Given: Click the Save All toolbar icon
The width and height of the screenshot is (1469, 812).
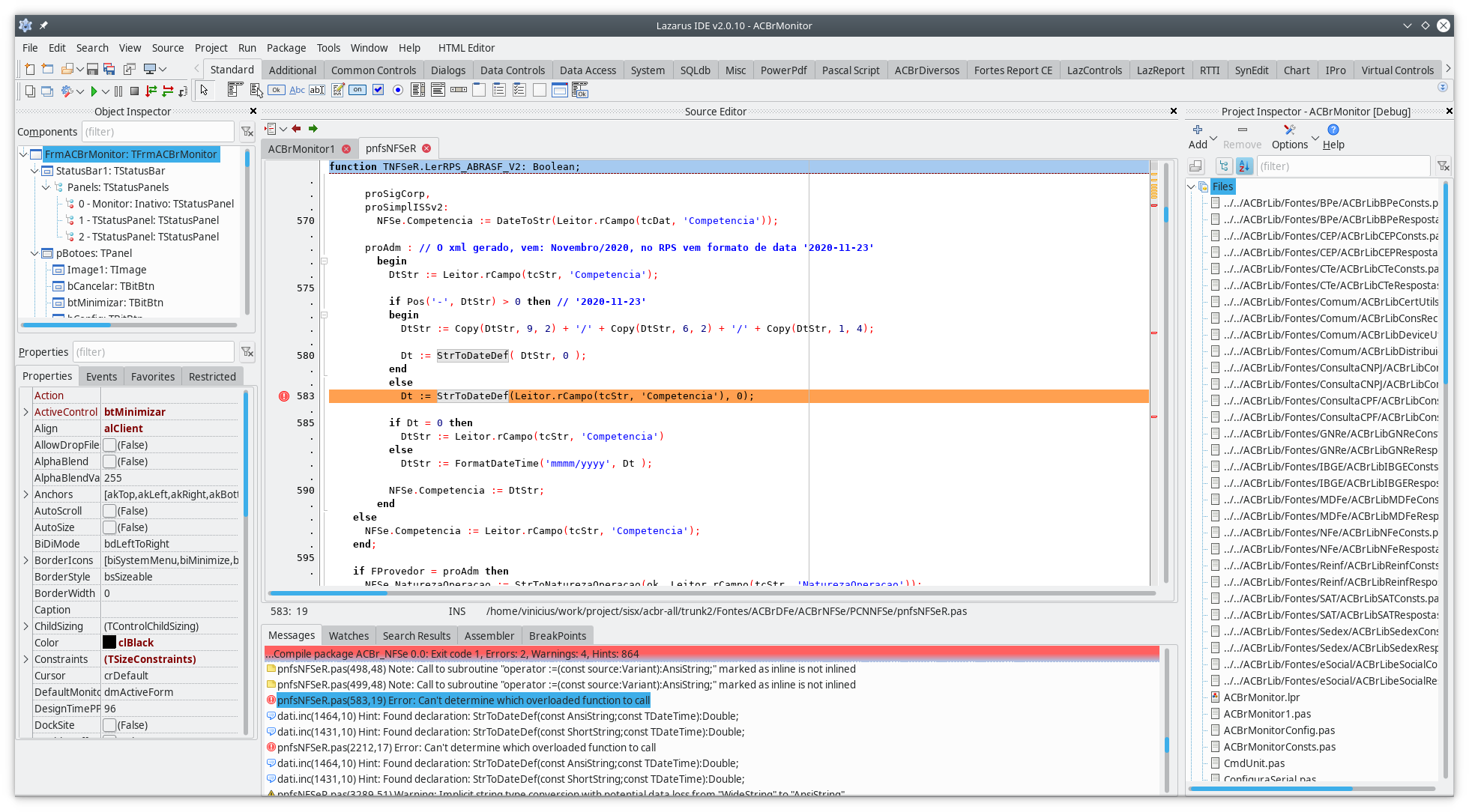Looking at the screenshot, I should pos(109,69).
